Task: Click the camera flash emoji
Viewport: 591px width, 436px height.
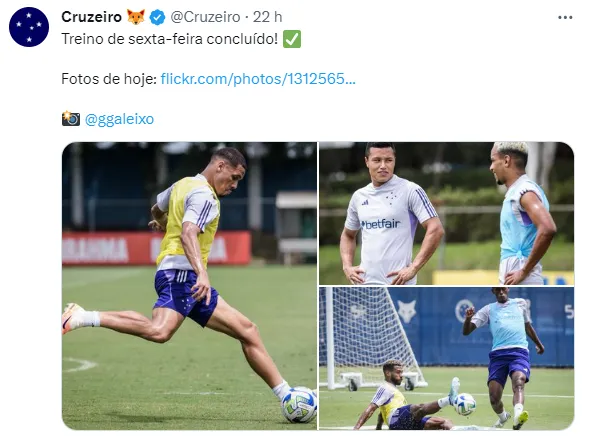Action: pyautogui.click(x=70, y=119)
